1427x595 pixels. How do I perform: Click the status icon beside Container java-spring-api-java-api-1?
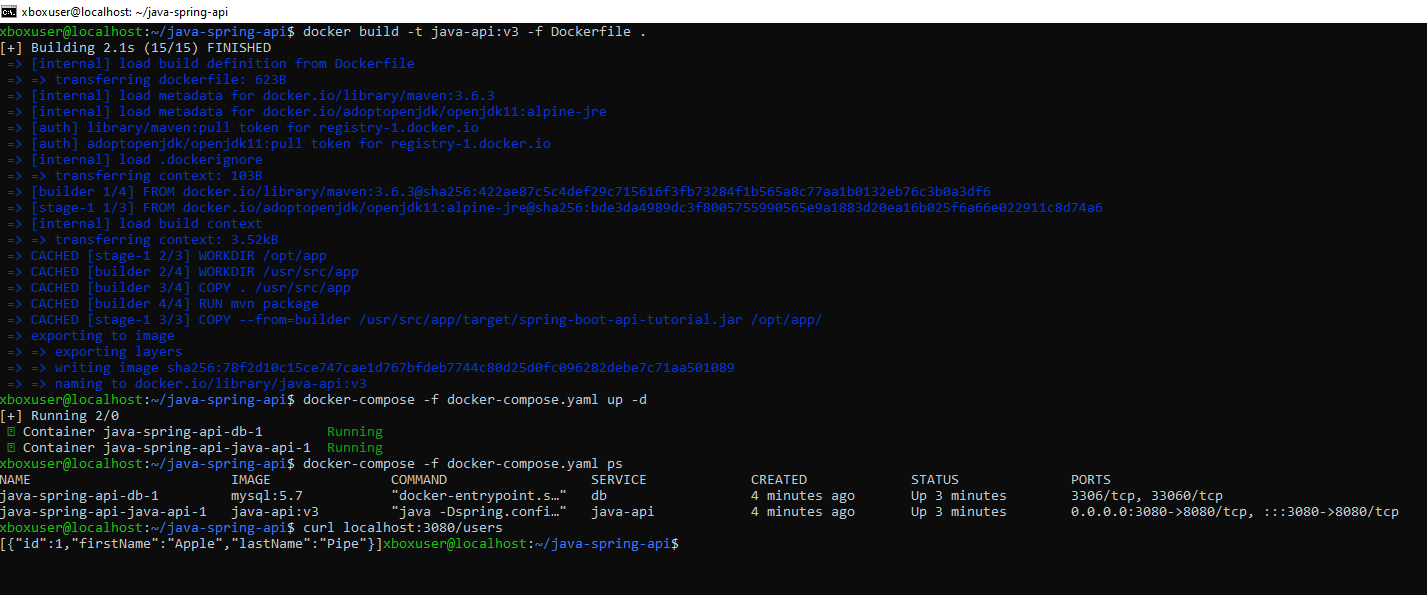coord(11,448)
